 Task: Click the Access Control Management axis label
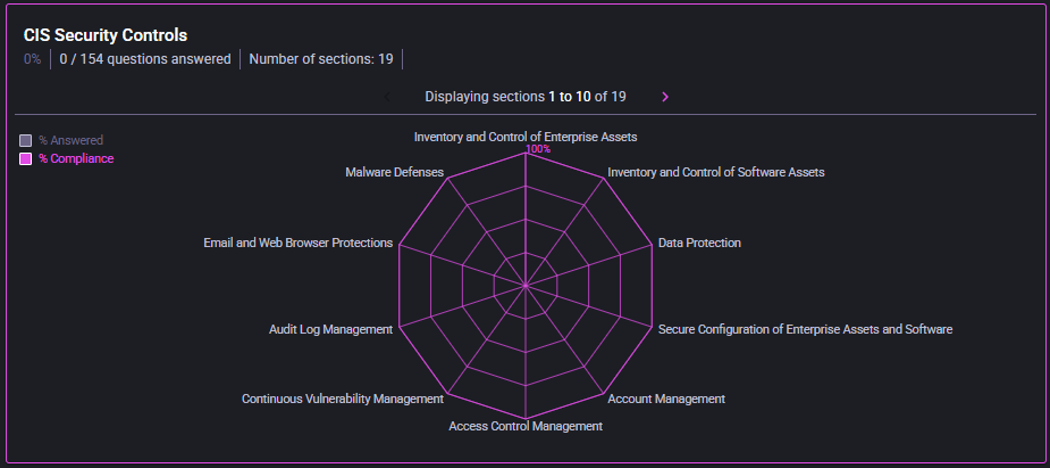[x=526, y=426]
